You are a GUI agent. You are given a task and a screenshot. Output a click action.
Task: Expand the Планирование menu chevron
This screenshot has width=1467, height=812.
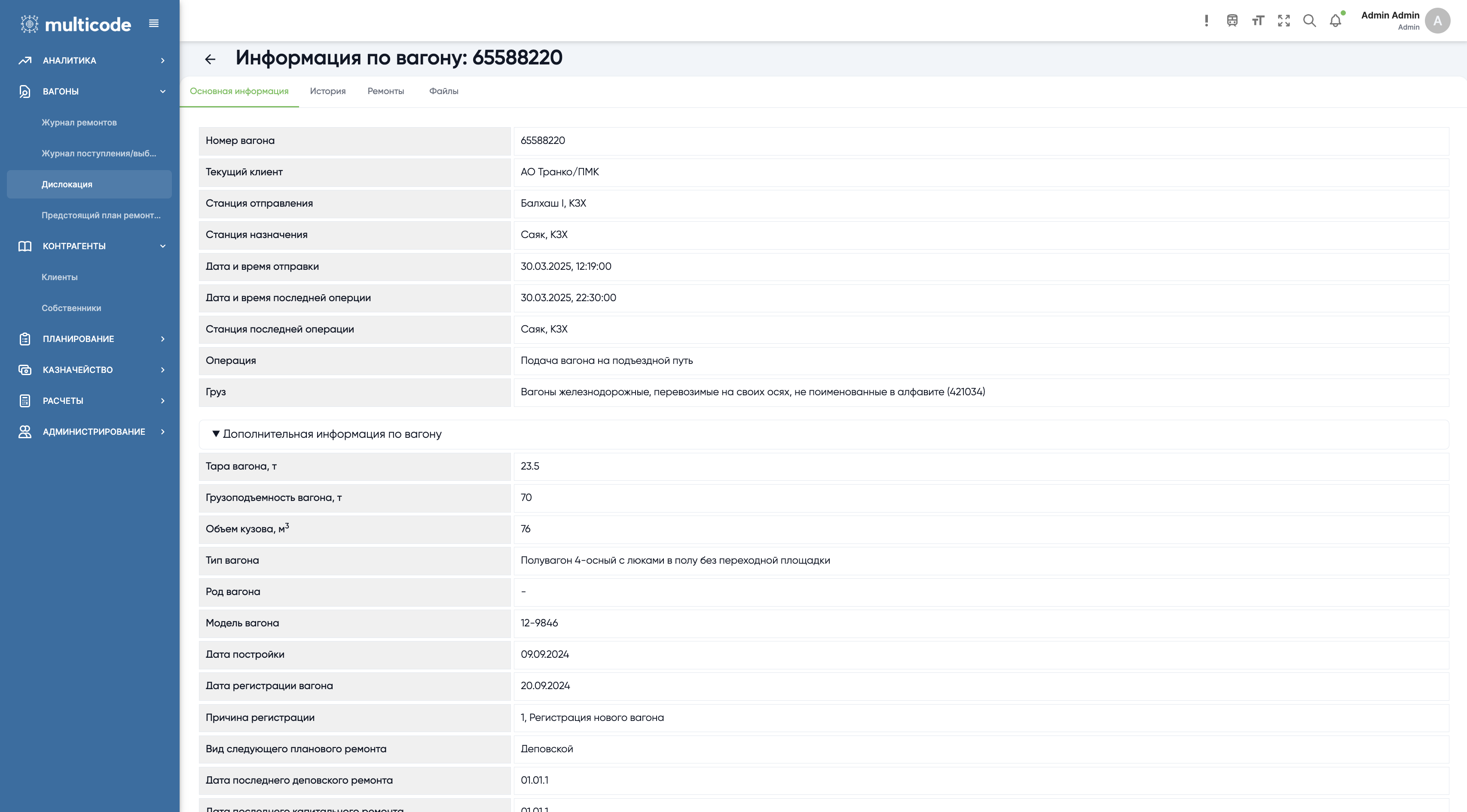click(162, 339)
